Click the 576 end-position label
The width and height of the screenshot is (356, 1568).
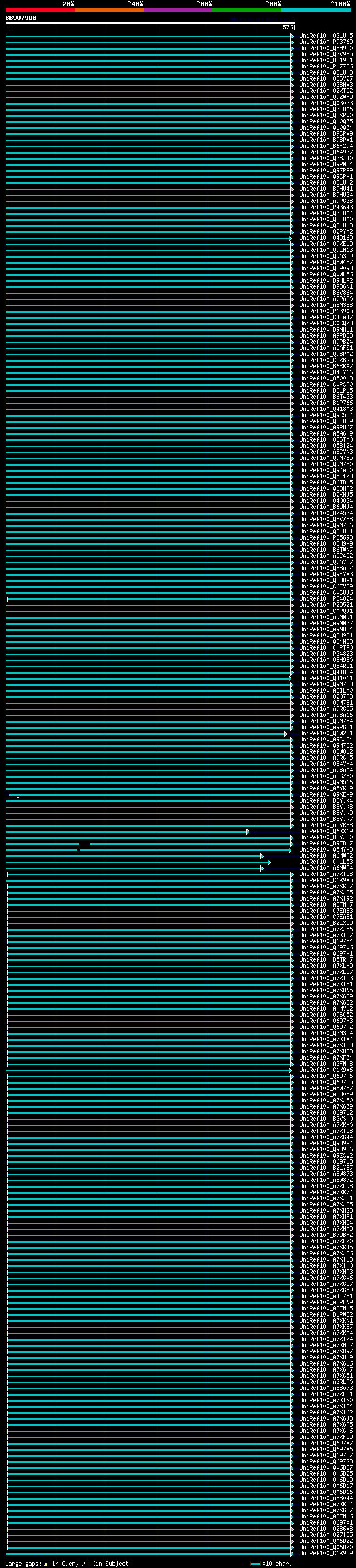(x=288, y=27)
